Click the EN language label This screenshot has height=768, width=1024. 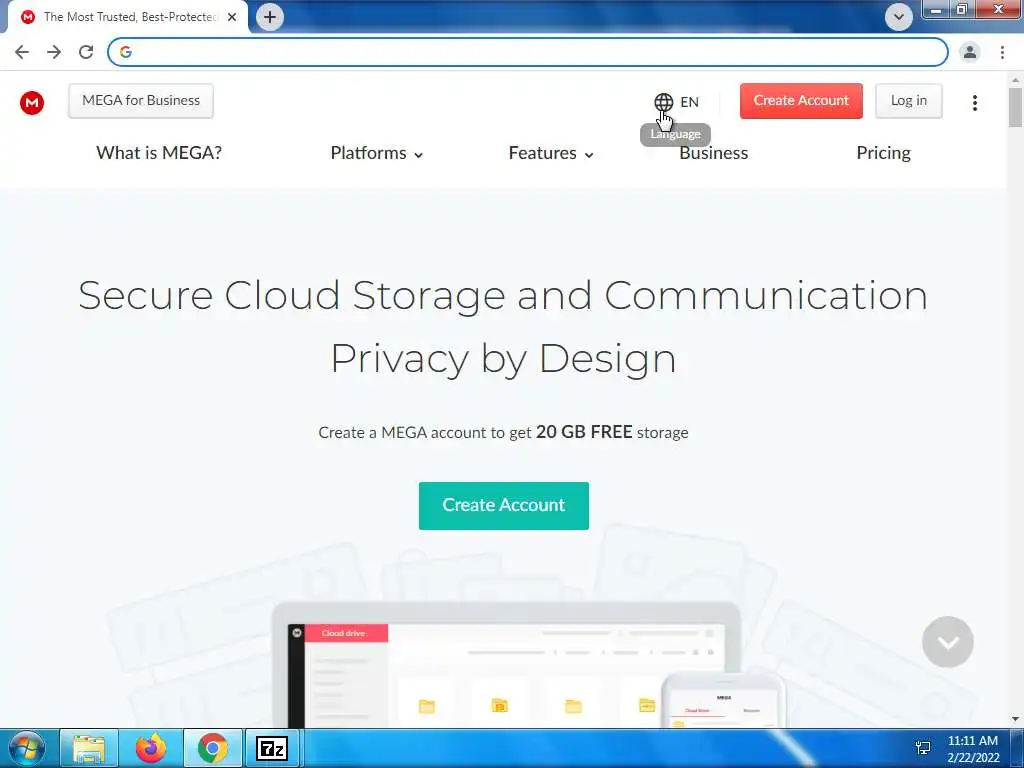pyautogui.click(x=689, y=102)
